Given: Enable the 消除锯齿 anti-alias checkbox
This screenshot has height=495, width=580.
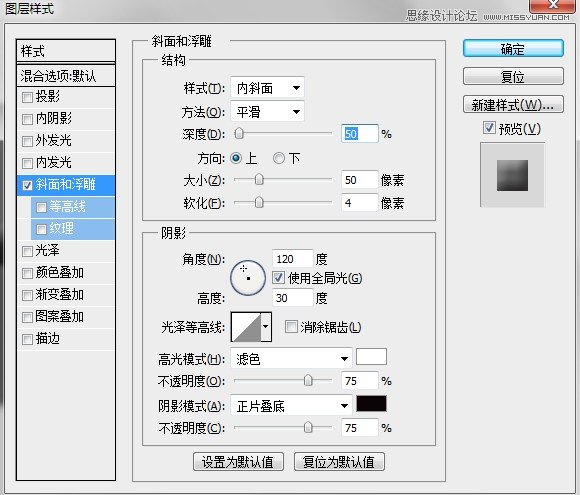Looking at the screenshot, I should (291, 327).
